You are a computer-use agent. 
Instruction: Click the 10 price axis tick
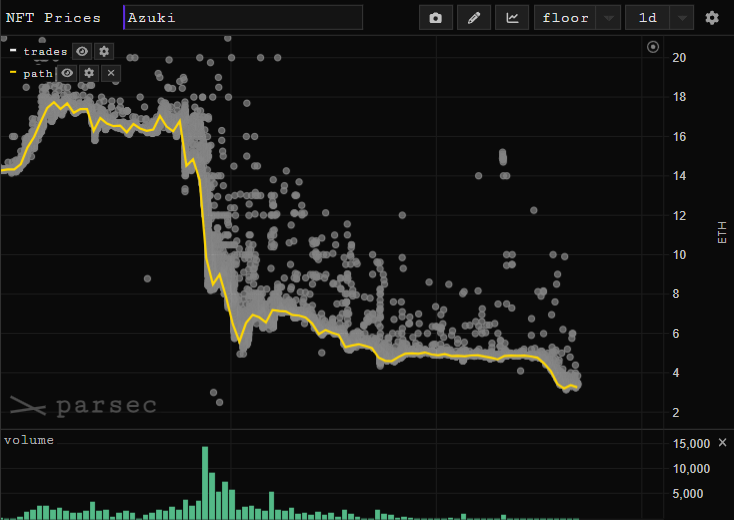[679, 255]
